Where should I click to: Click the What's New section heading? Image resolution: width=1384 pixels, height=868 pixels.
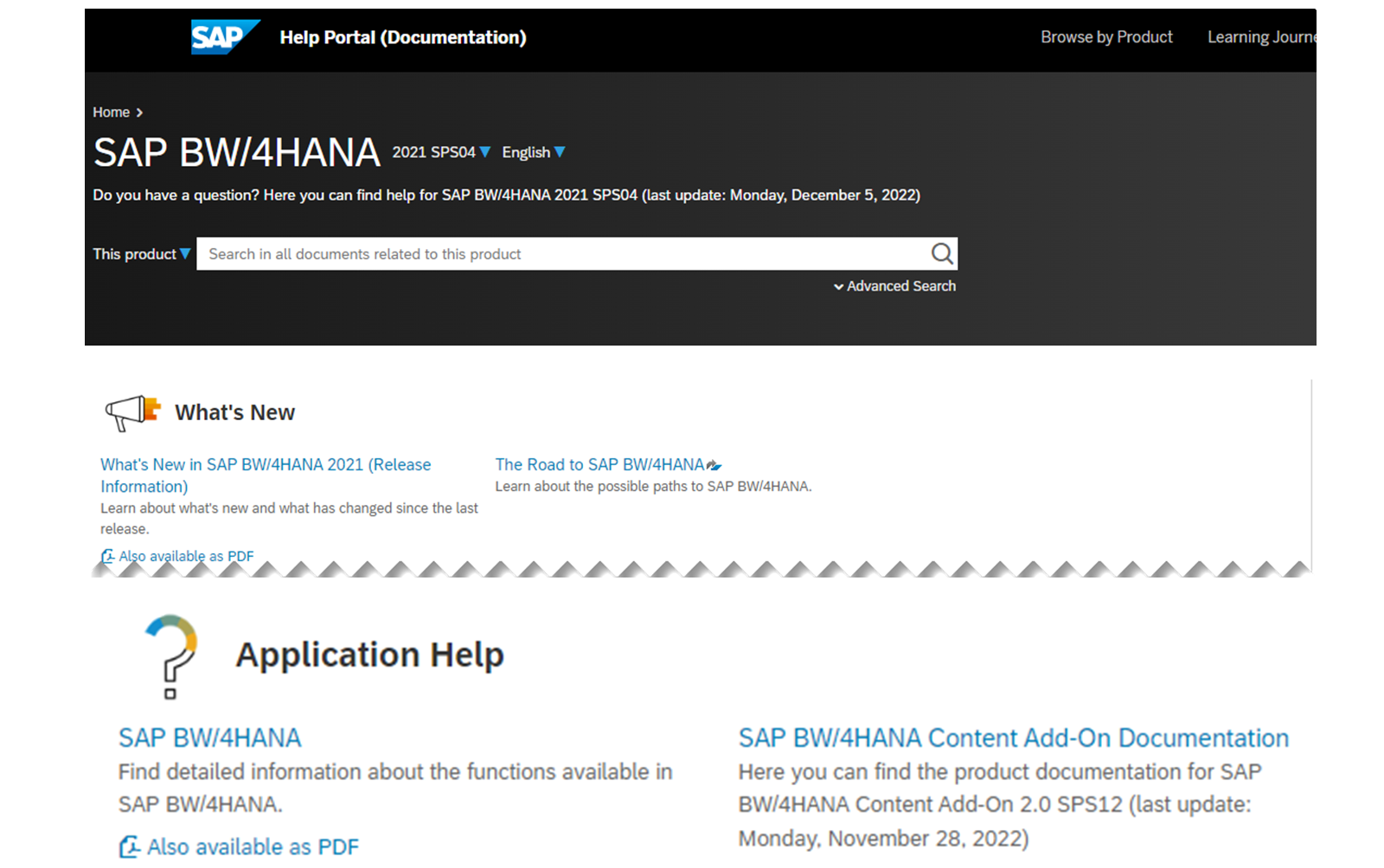(x=234, y=412)
